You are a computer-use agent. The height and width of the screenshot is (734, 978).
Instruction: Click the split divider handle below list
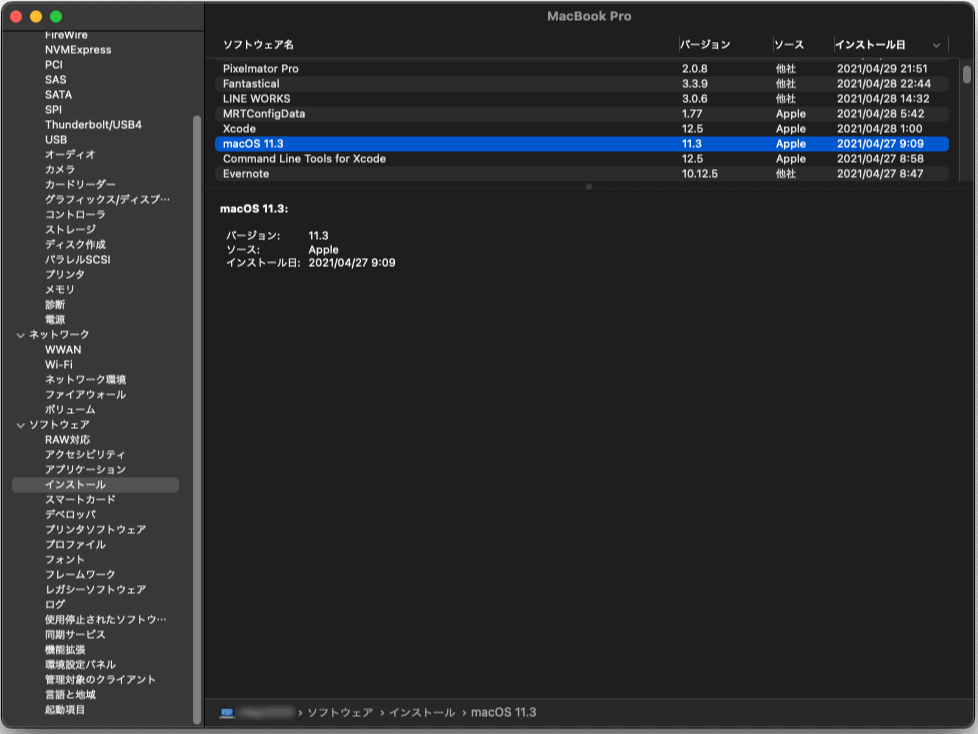tap(589, 186)
